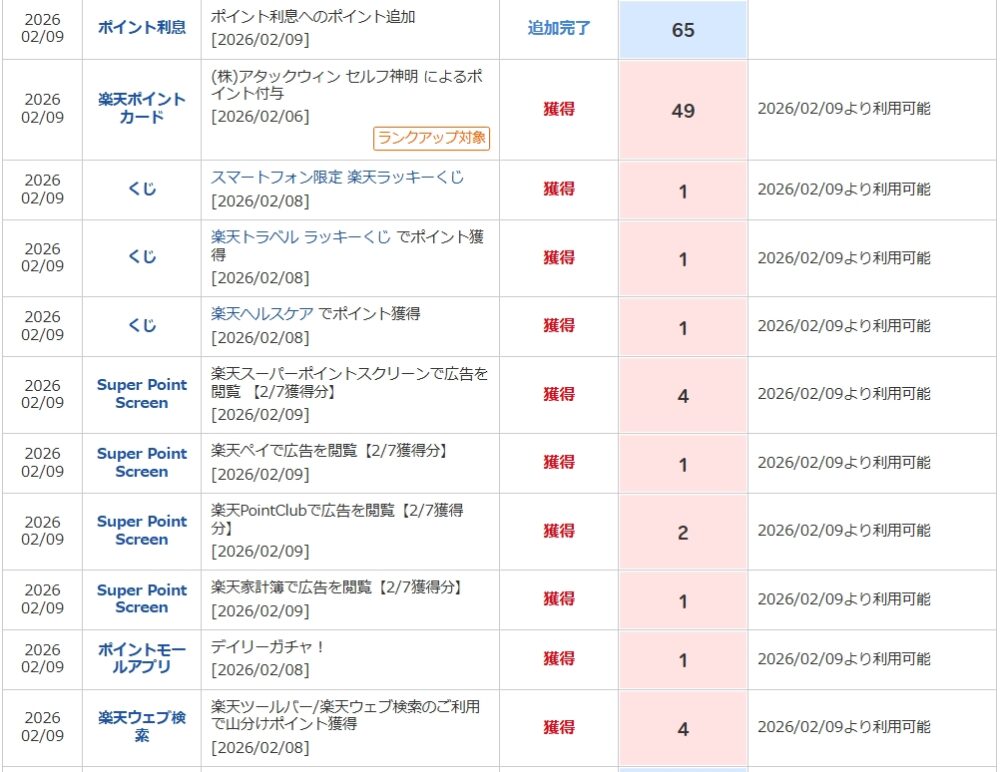The width and height of the screenshot is (1000, 772).
Task: Click Super Point Screen in 楽天PointClub row
Action: tap(142, 530)
